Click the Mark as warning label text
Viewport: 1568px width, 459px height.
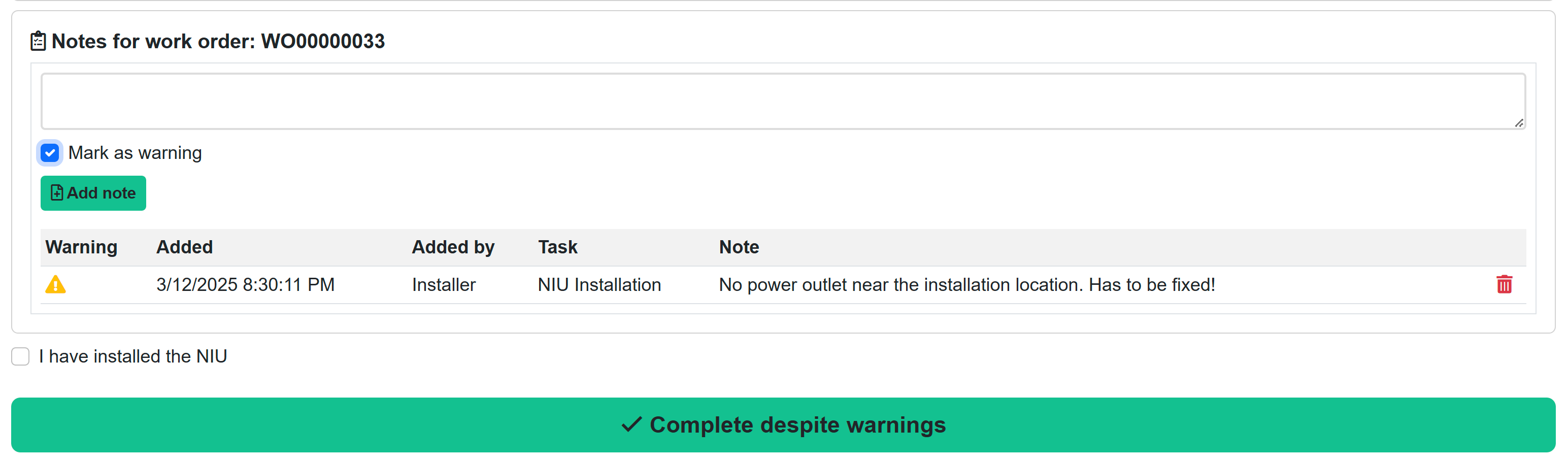tap(135, 153)
